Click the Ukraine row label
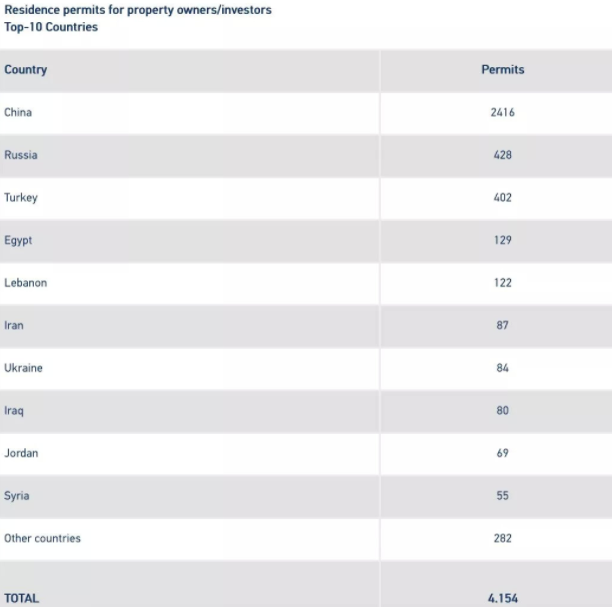612x607 pixels. pyautogui.click(x=23, y=368)
